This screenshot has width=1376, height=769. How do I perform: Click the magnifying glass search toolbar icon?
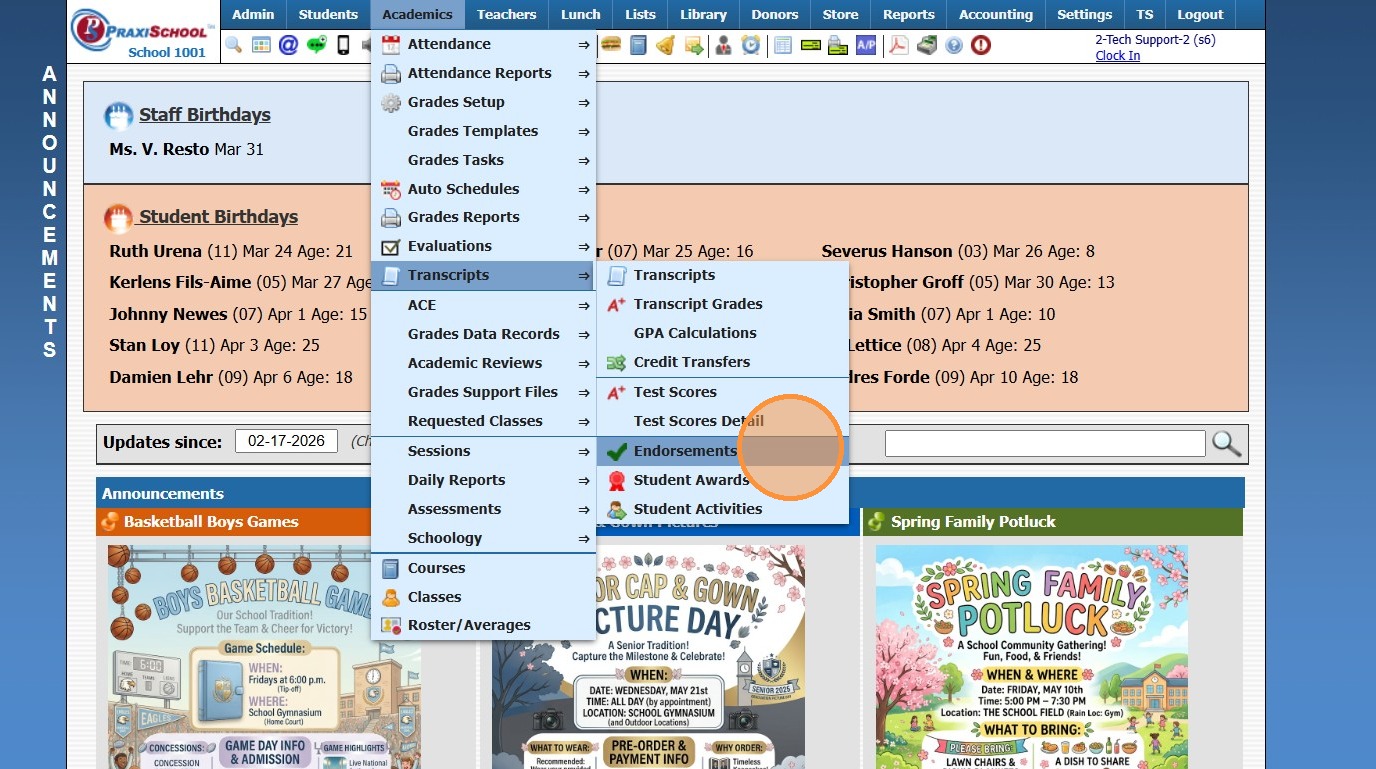(233, 45)
